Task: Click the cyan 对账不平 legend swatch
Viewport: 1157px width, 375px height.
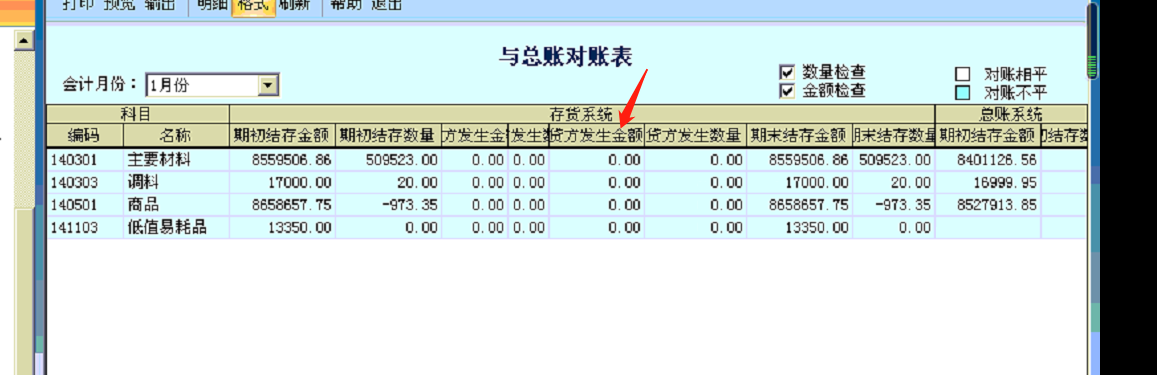Action: 962,93
